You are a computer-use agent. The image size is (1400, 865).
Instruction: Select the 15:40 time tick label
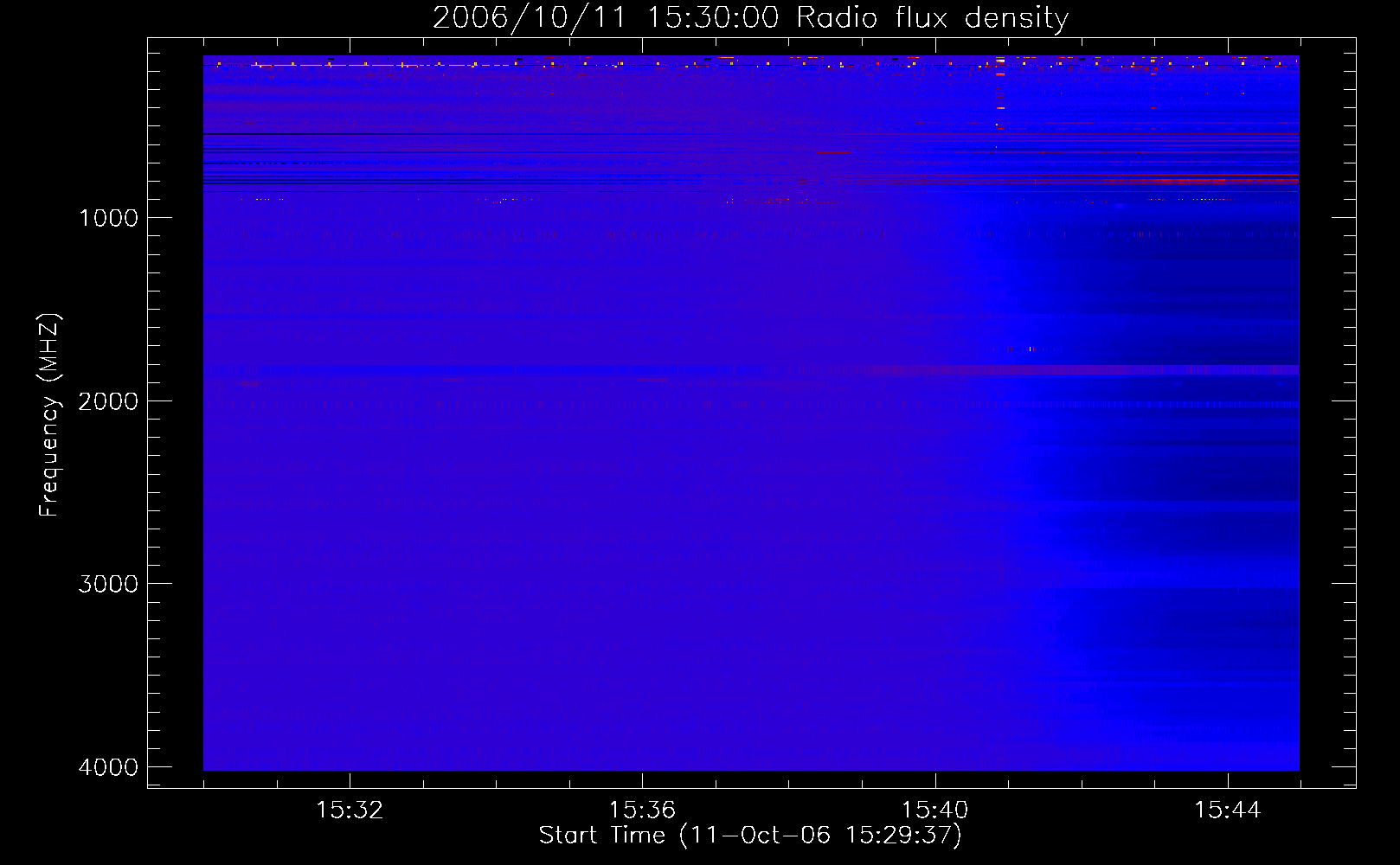[x=935, y=811]
